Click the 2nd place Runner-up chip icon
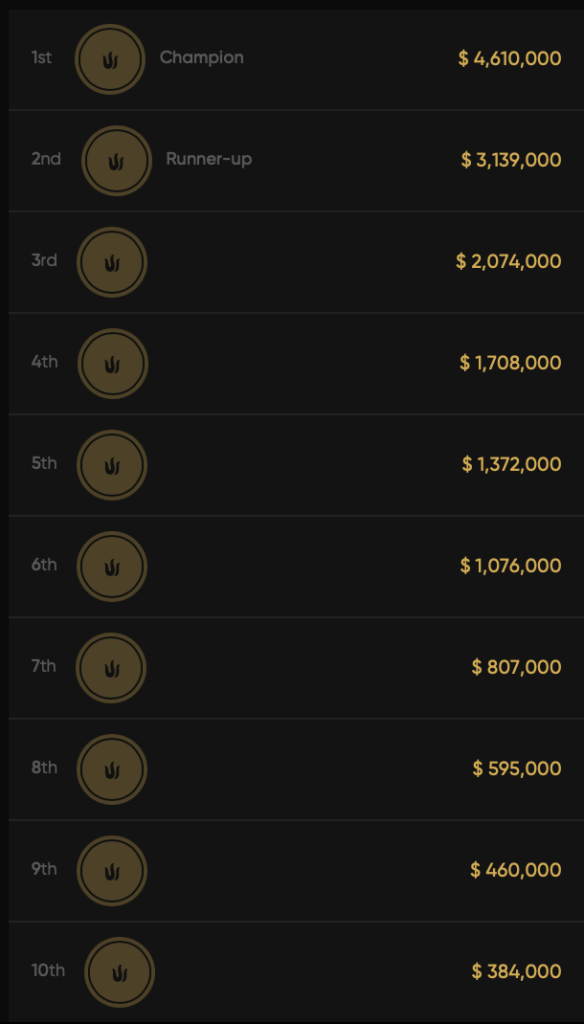 click(x=116, y=161)
